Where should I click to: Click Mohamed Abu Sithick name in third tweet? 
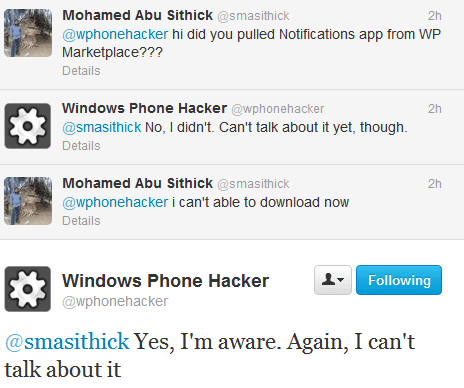pyautogui.click(x=137, y=183)
